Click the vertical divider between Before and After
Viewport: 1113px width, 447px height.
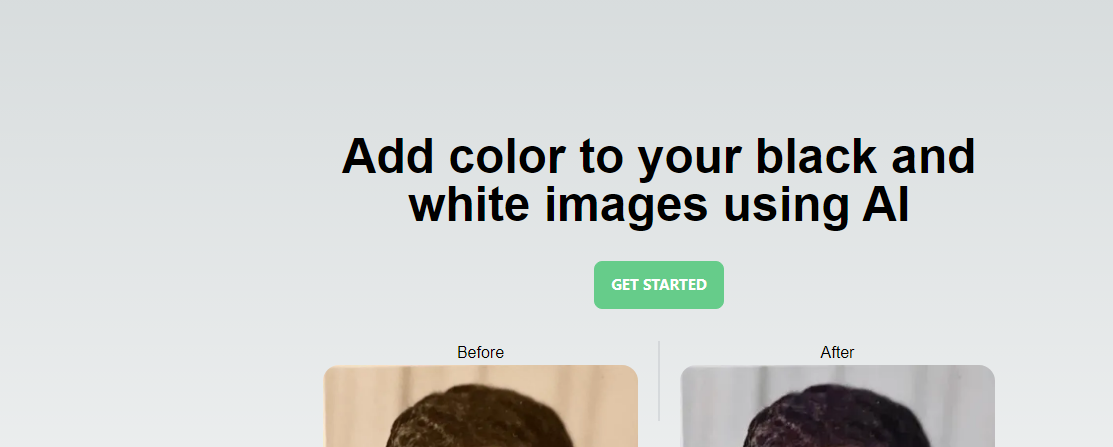(x=659, y=381)
